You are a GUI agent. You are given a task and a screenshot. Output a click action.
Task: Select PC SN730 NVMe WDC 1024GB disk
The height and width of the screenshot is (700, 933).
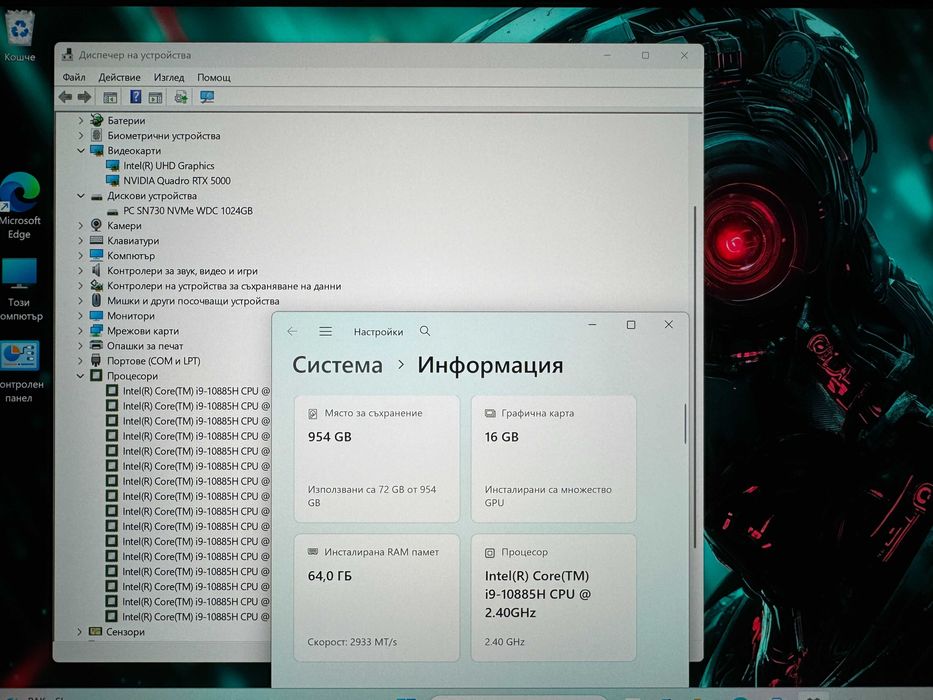[x=188, y=211]
